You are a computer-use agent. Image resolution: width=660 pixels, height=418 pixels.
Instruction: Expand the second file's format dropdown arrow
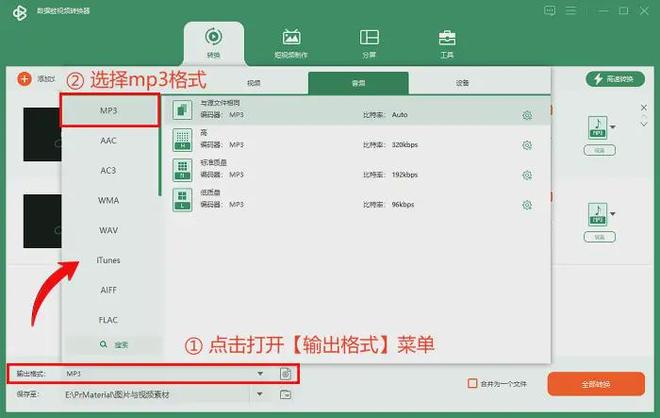point(613,214)
